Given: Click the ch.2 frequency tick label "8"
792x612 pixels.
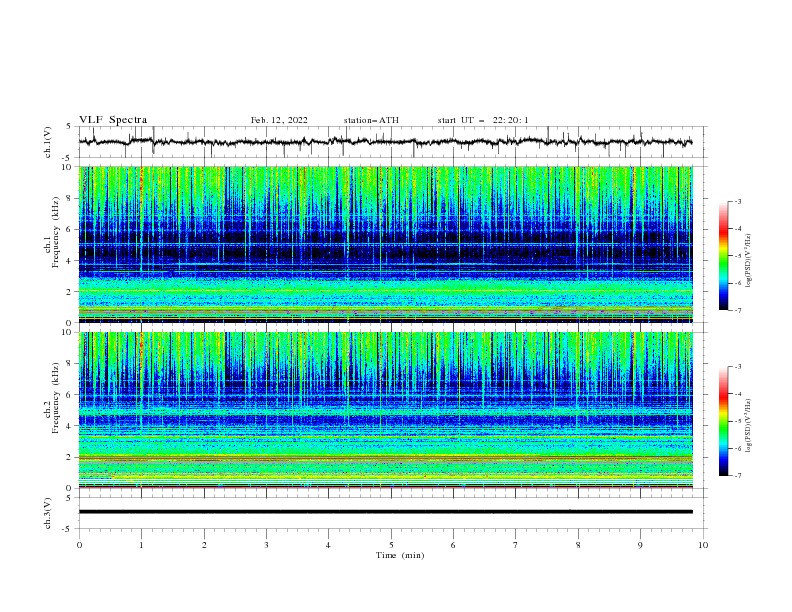Looking at the screenshot, I should pyautogui.click(x=70, y=364).
